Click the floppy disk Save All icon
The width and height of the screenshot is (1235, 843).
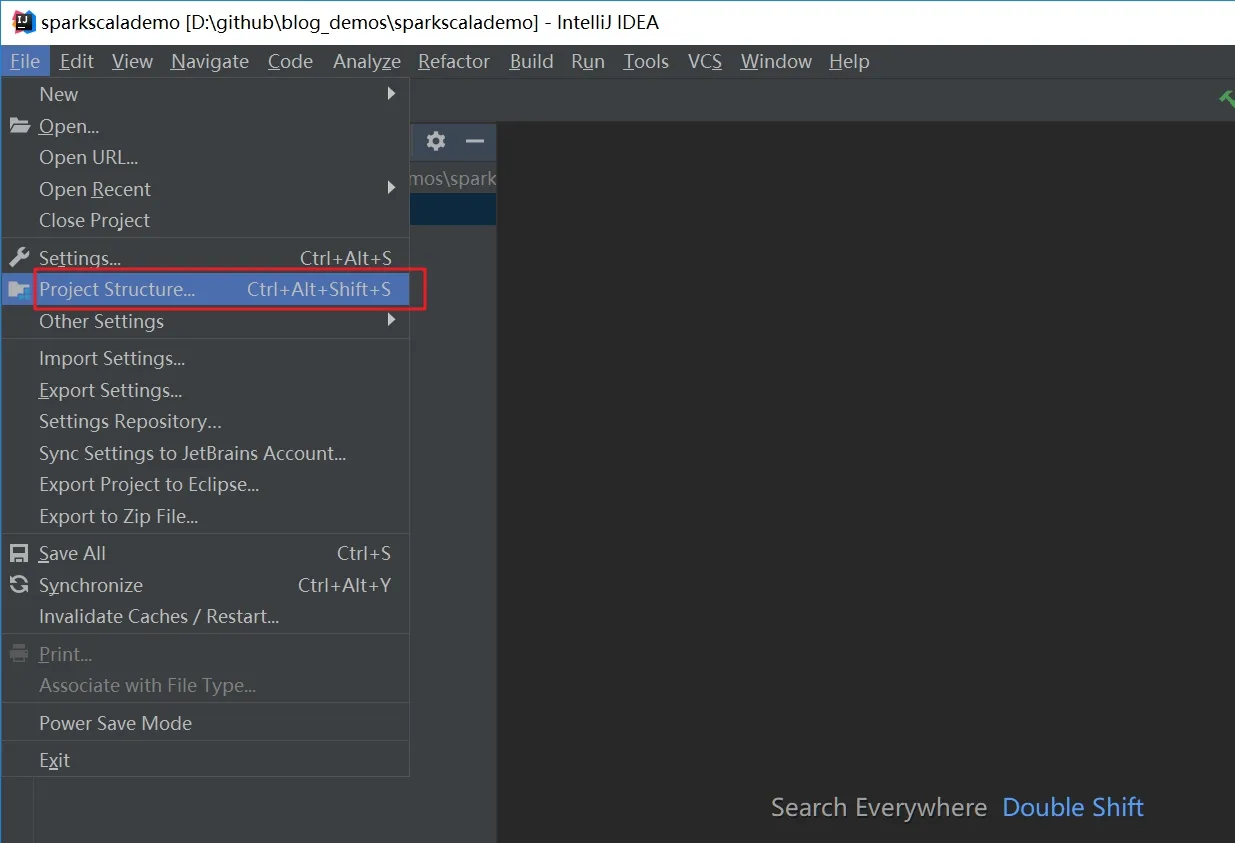point(19,553)
